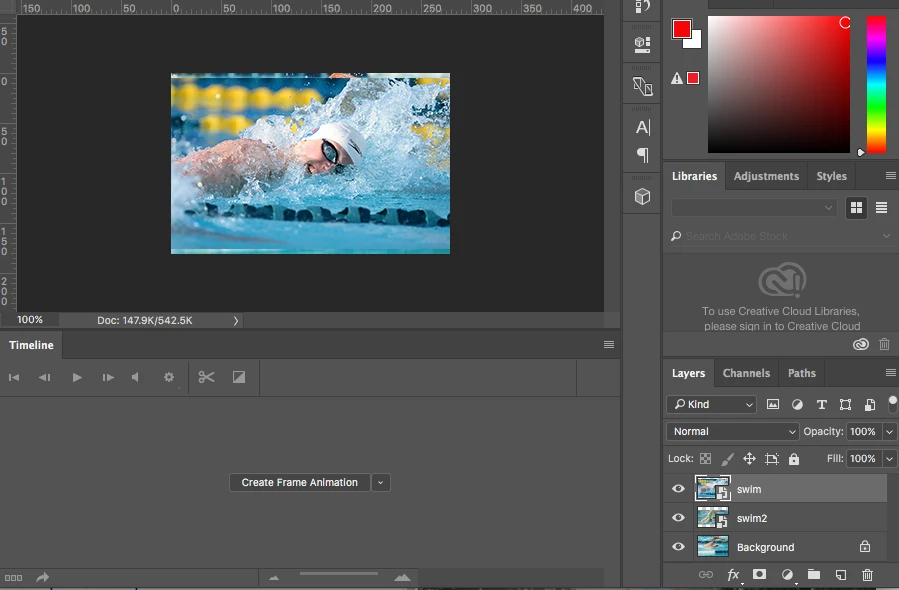Add a layer mask

(x=759, y=574)
